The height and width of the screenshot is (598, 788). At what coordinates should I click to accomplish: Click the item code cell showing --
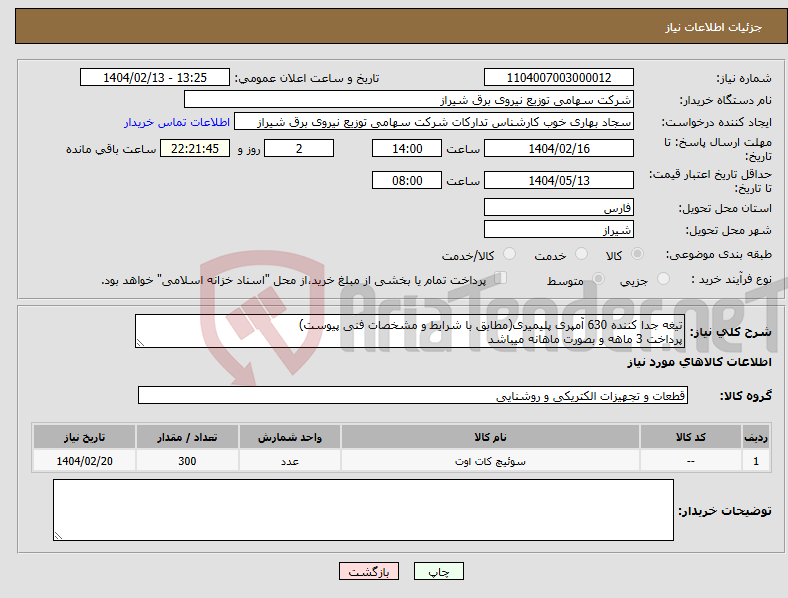coord(691,461)
